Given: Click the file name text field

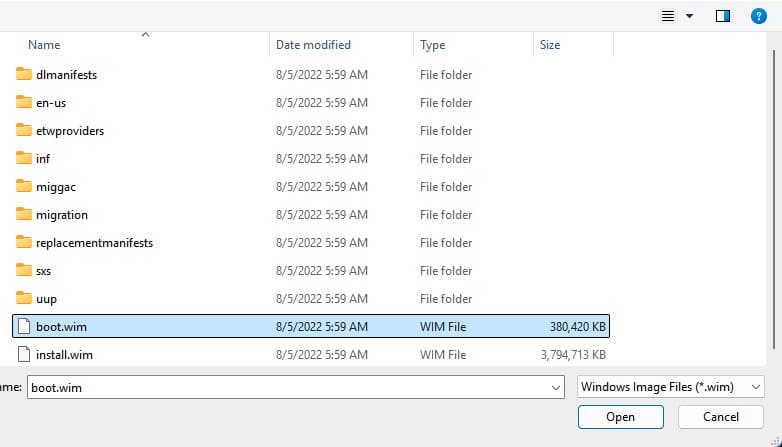Looking at the screenshot, I should pos(290,387).
